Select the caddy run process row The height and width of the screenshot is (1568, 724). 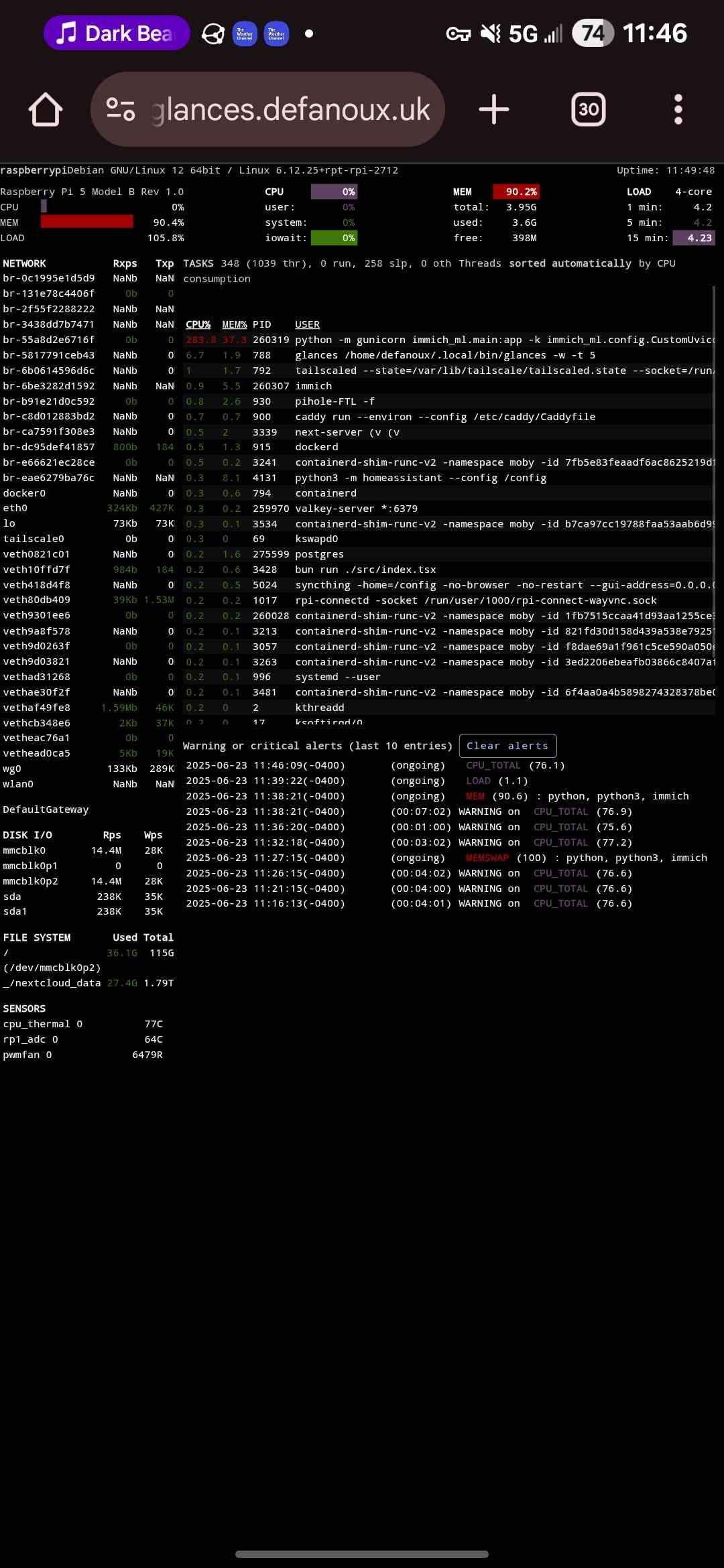449,417
